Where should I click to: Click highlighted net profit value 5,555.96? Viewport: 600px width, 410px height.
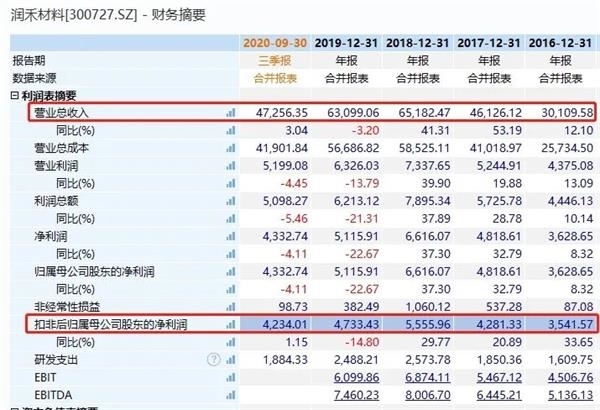[x=428, y=325]
